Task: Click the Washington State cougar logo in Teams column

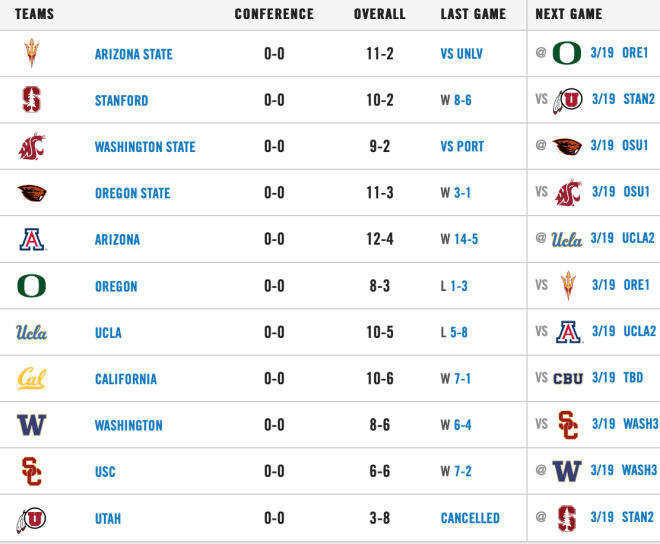Action: [32, 146]
